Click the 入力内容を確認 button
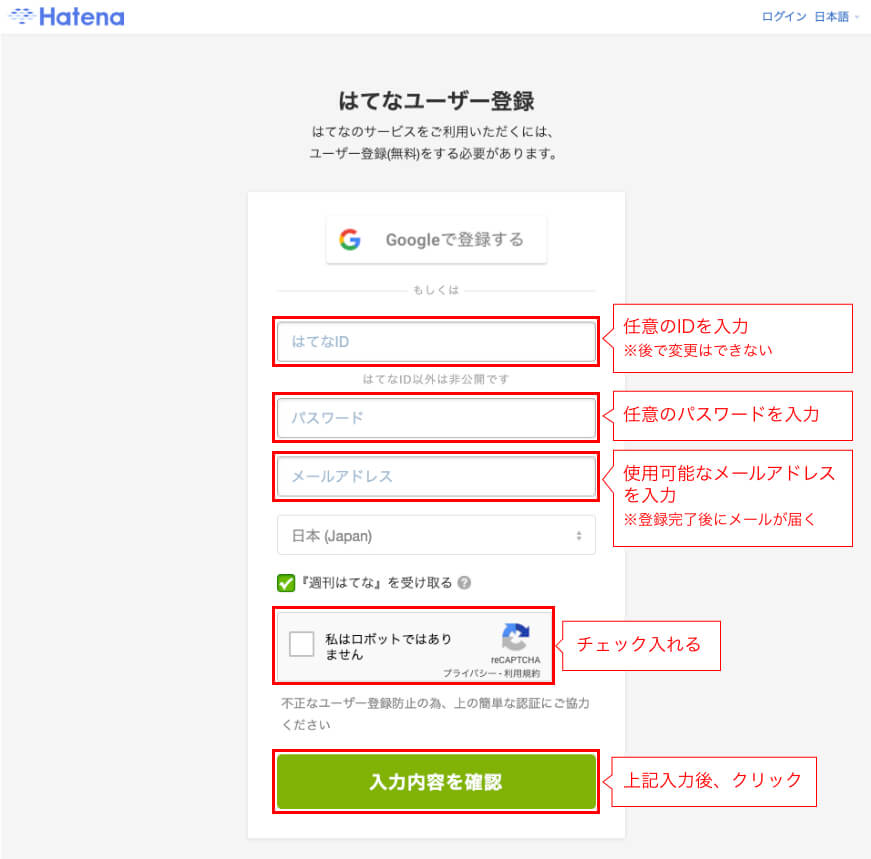 (436, 781)
